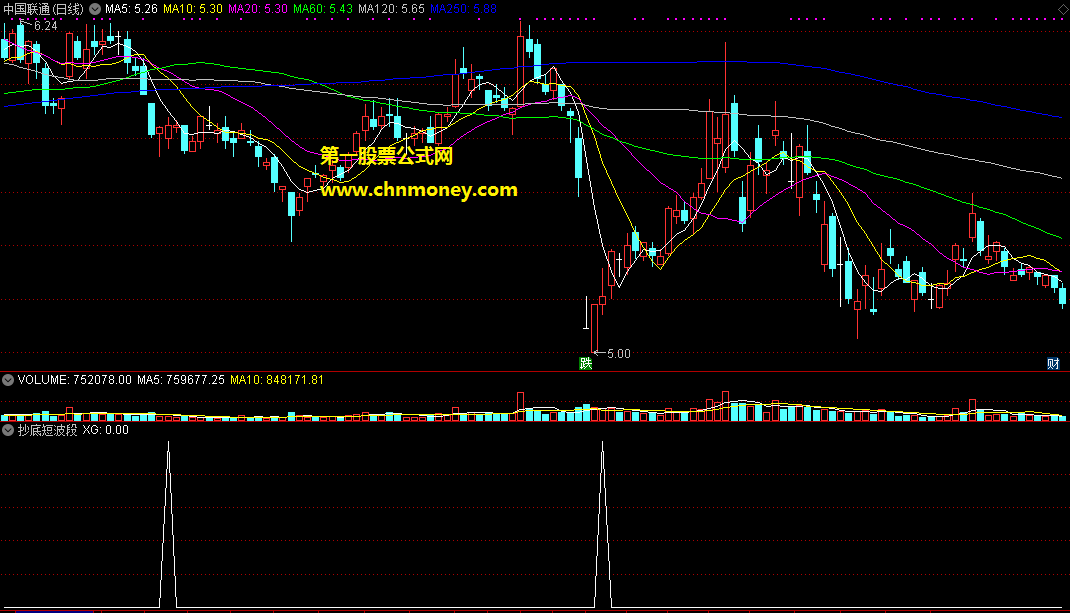Click the 6.24 high price marker
This screenshot has width=1070, height=613.
pos(46,26)
